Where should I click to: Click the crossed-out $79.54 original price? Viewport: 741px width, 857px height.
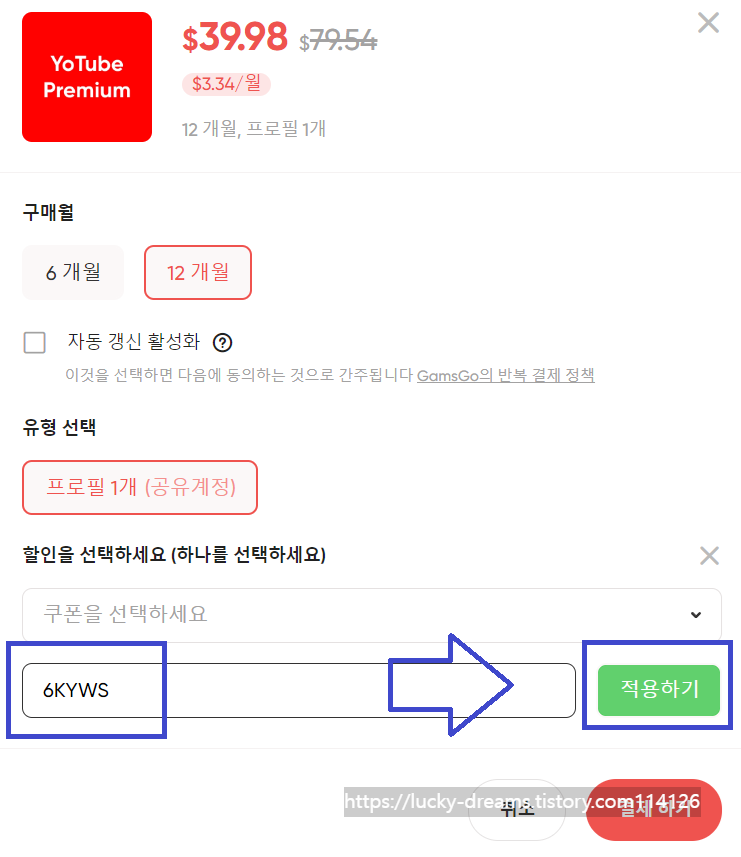pos(338,41)
